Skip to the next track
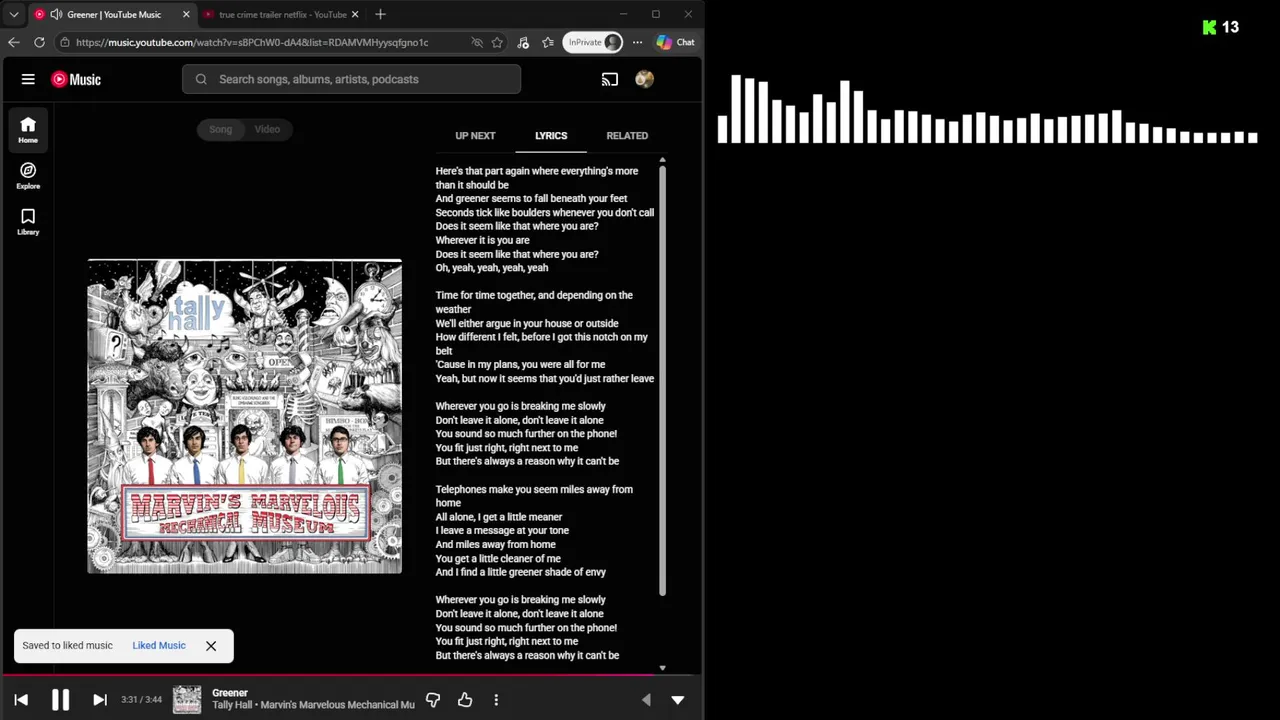The image size is (1280, 720). [99, 700]
